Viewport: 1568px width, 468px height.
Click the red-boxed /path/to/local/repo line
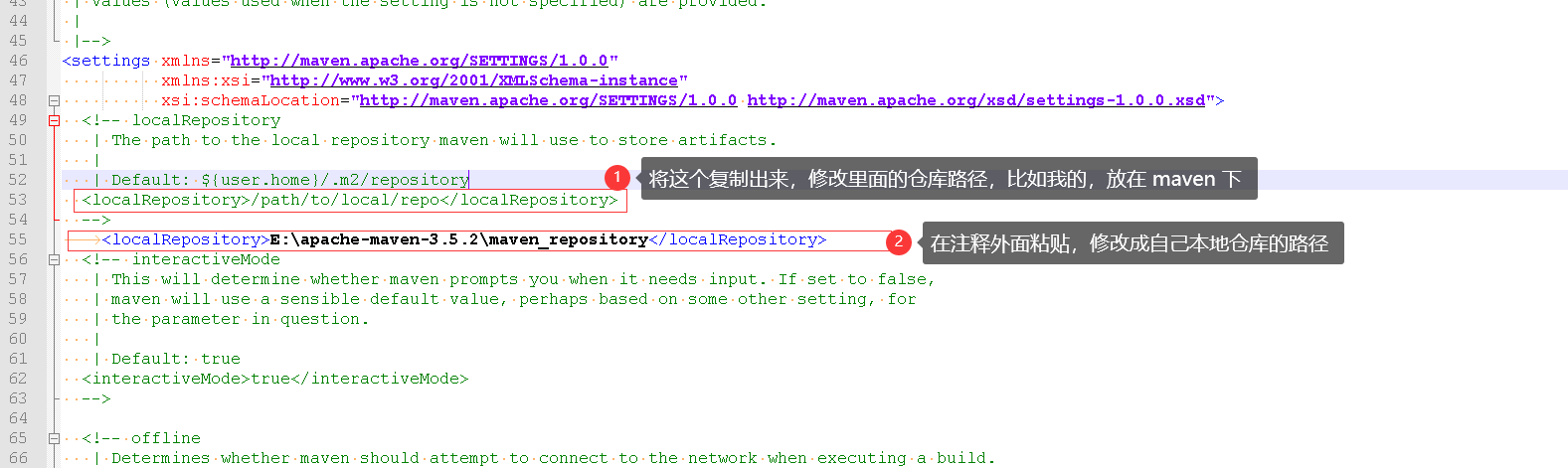[x=350, y=200]
